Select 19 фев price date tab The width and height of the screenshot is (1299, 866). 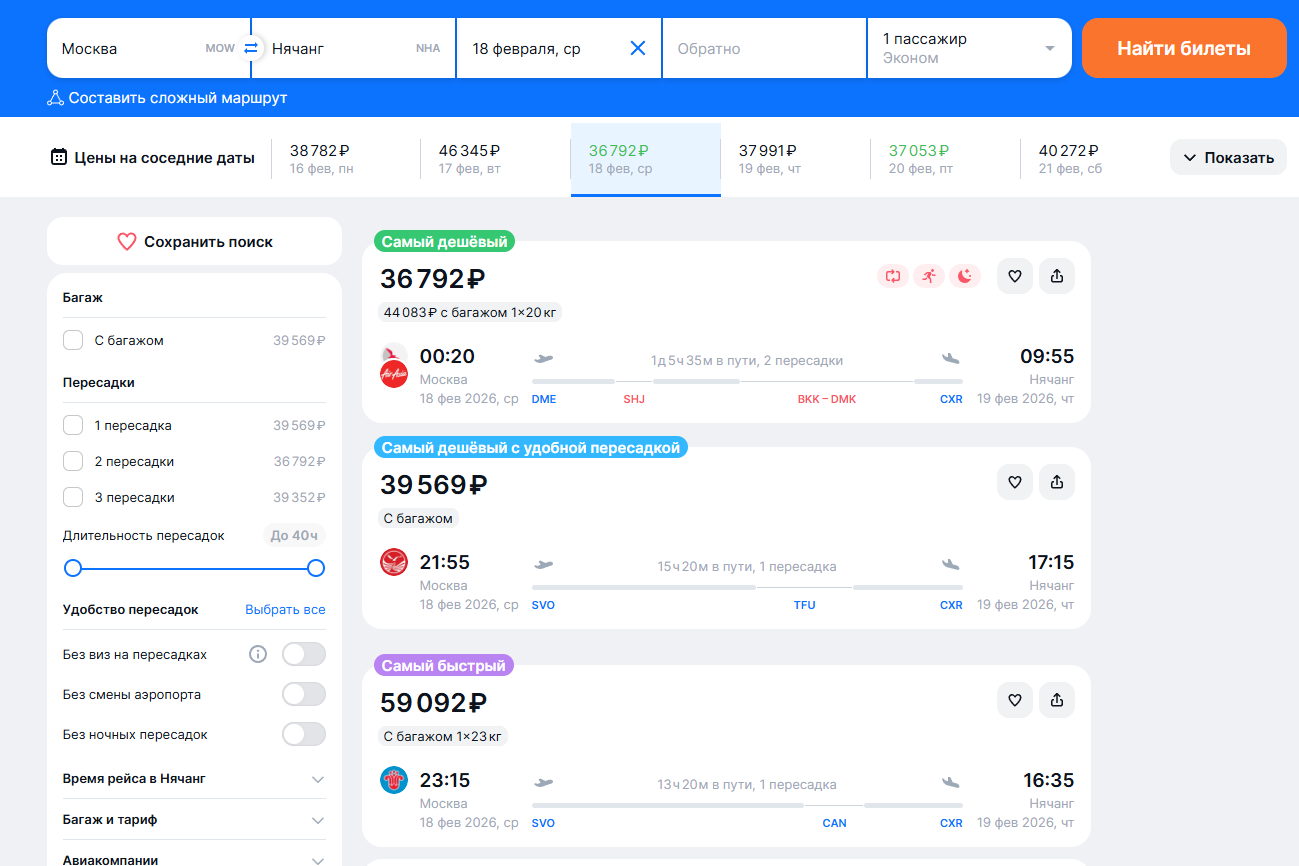point(794,159)
